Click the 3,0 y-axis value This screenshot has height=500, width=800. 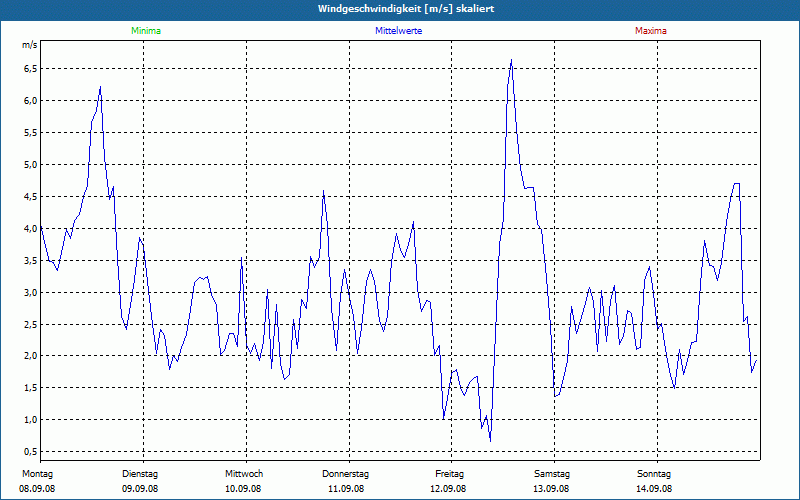[x=31, y=292]
